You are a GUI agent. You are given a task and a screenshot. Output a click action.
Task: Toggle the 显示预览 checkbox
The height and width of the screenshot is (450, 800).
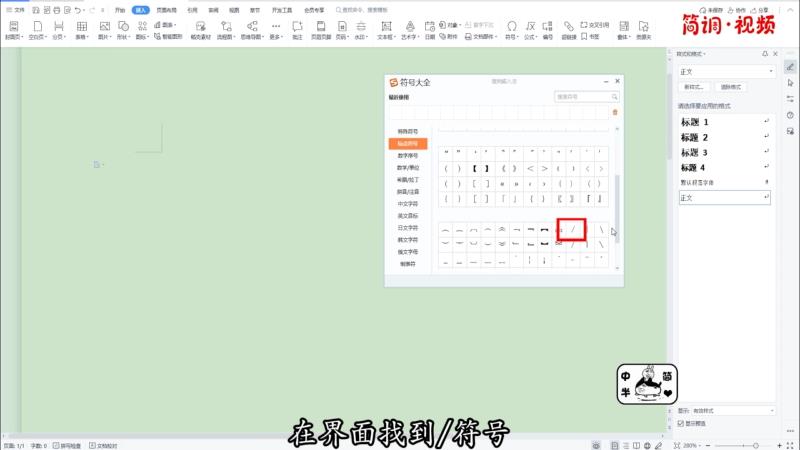(x=682, y=423)
